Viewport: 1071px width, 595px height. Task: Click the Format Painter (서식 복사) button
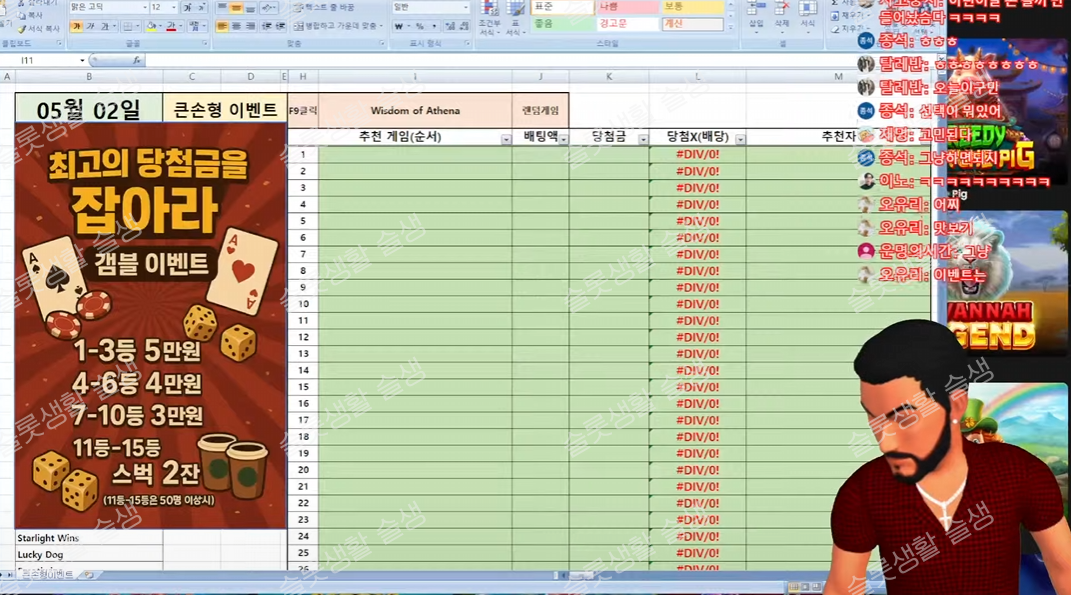pos(40,29)
